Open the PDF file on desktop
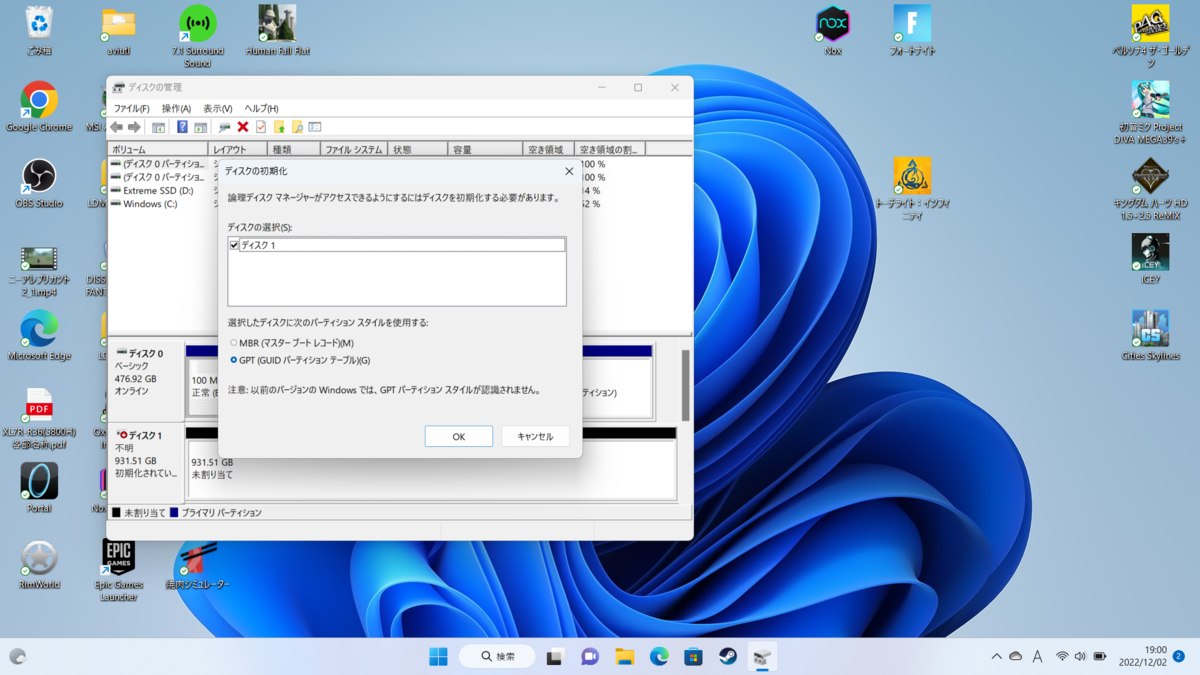Image resolution: width=1200 pixels, height=675 pixels. coord(39,418)
